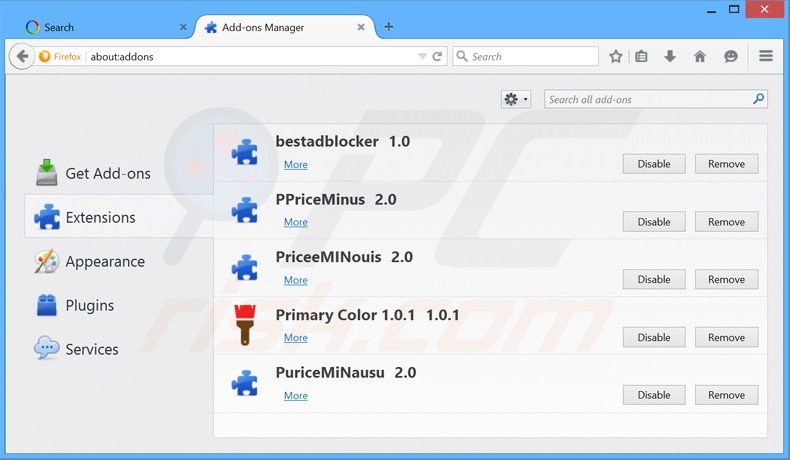790x460 pixels.
Task: Open More link for PriceeMINouis
Action: (x=296, y=280)
